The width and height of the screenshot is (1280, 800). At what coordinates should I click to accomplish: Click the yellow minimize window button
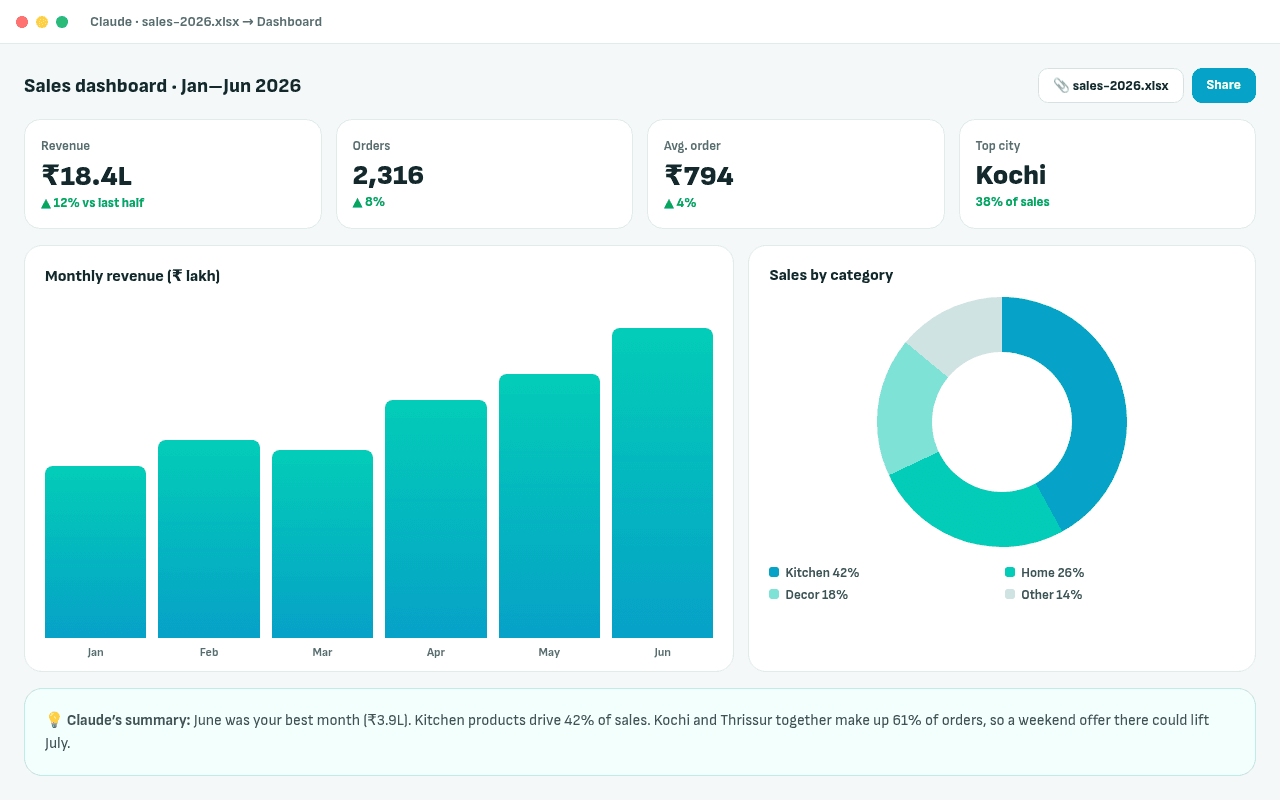coord(42,22)
